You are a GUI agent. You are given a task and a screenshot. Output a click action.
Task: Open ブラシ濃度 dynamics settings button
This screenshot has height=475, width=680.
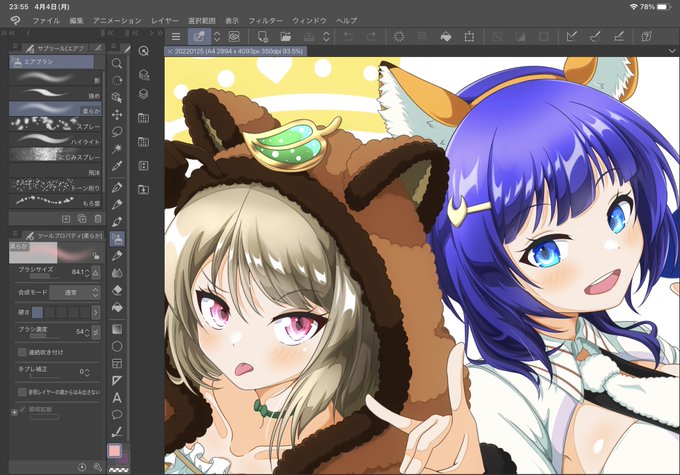96,332
